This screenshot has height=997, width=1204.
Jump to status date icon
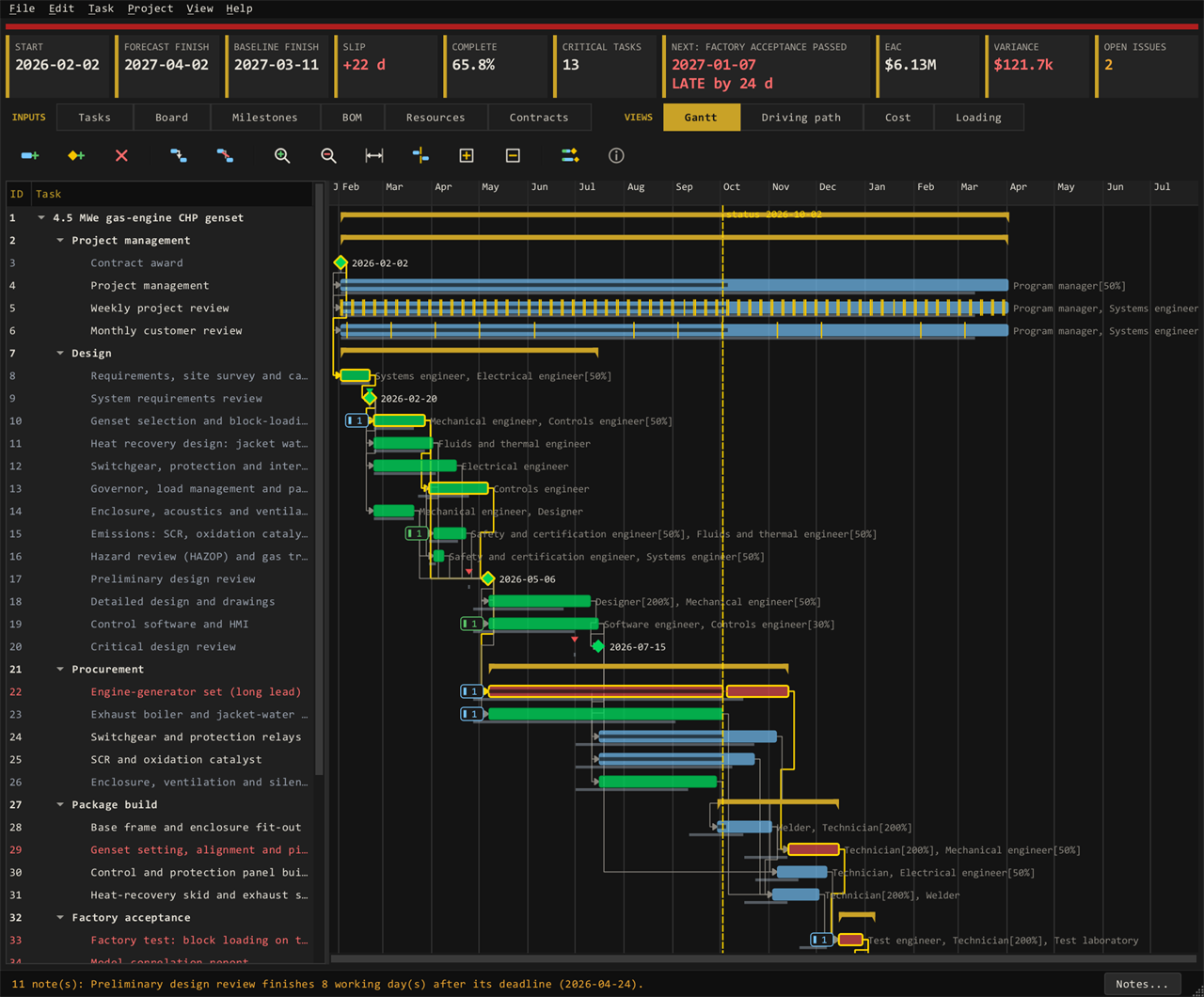point(420,155)
